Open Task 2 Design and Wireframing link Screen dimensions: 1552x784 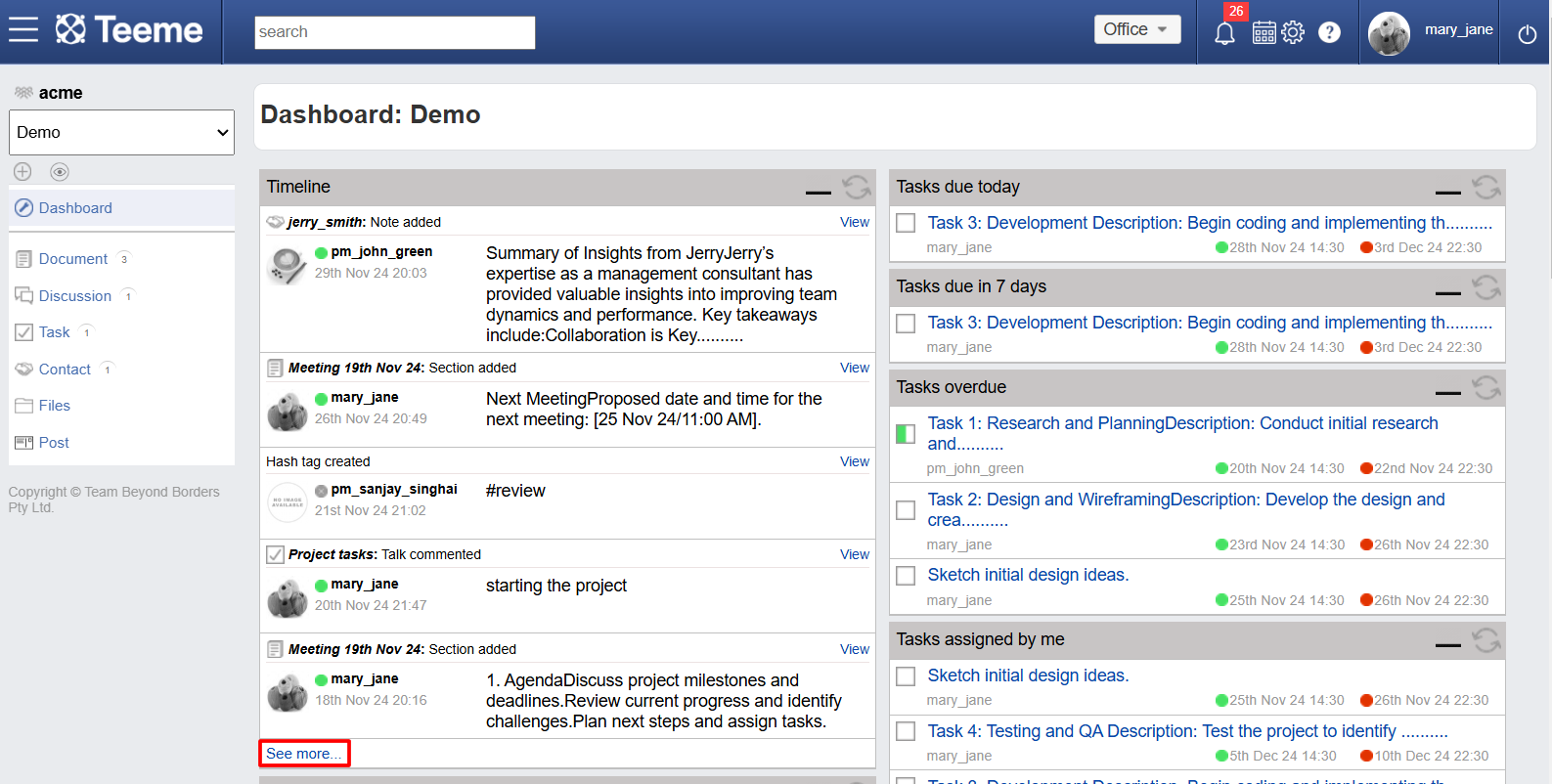point(1186,509)
